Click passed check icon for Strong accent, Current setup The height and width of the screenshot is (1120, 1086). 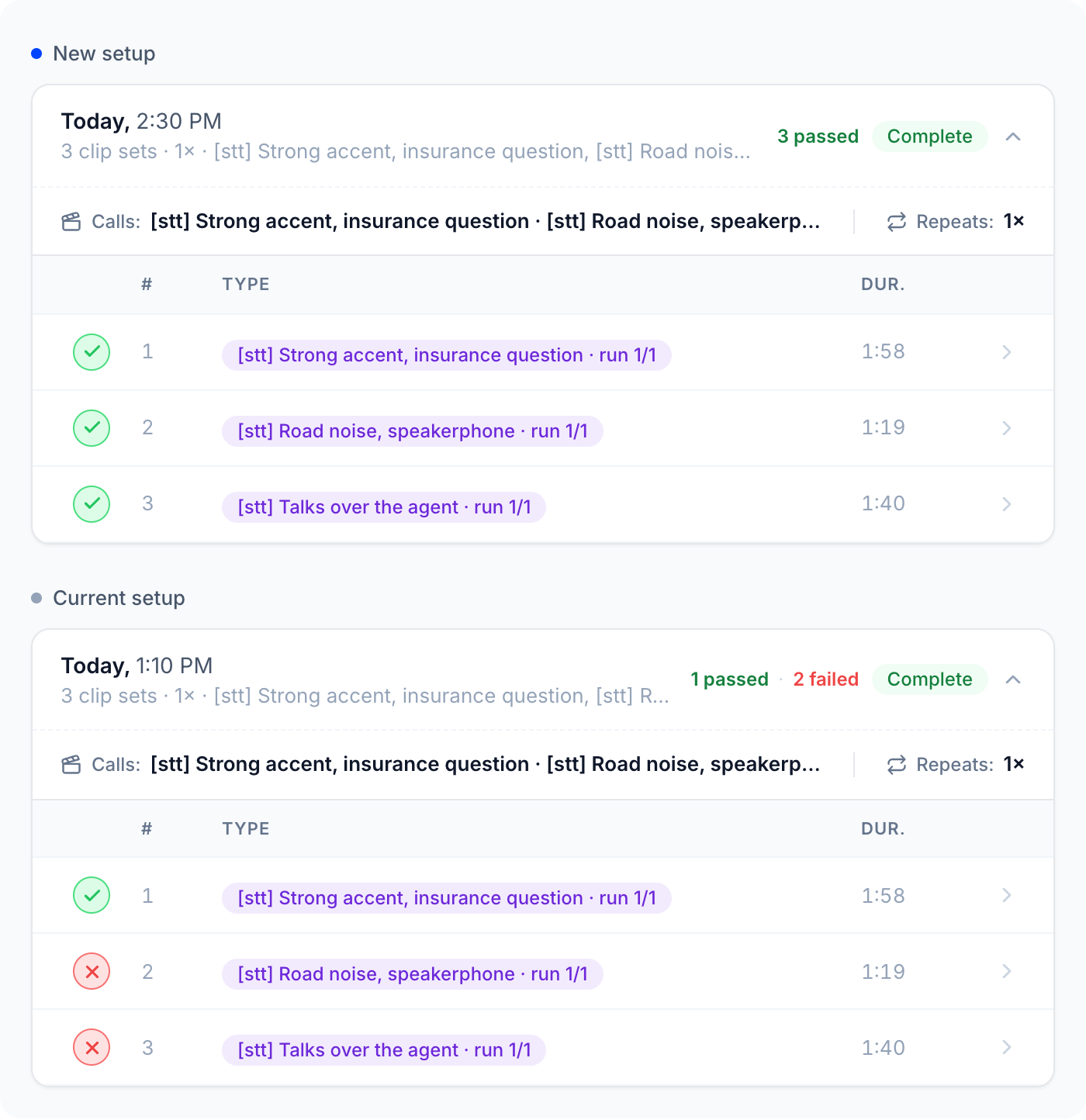click(92, 895)
